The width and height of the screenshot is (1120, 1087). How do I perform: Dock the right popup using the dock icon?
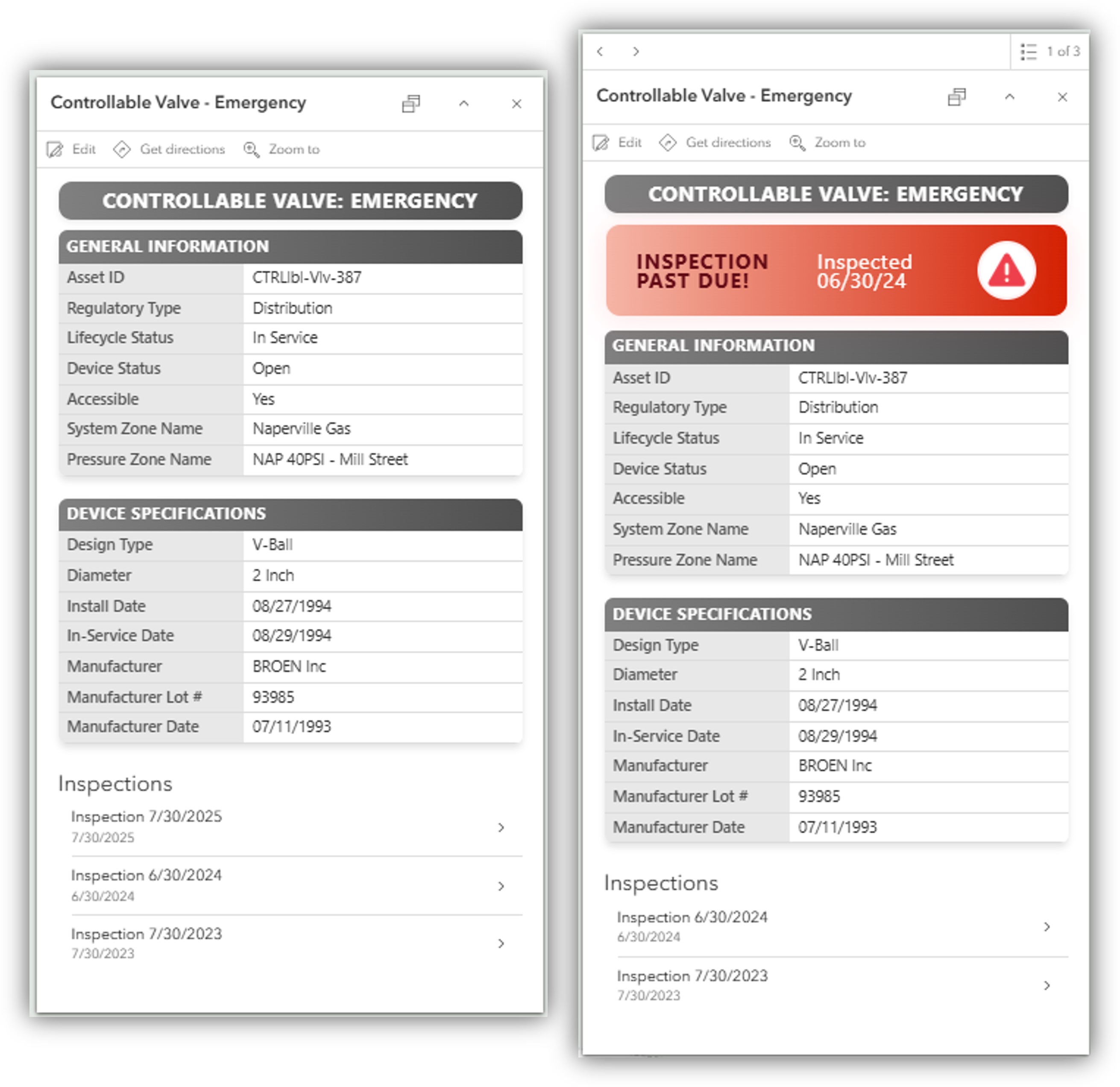(956, 97)
